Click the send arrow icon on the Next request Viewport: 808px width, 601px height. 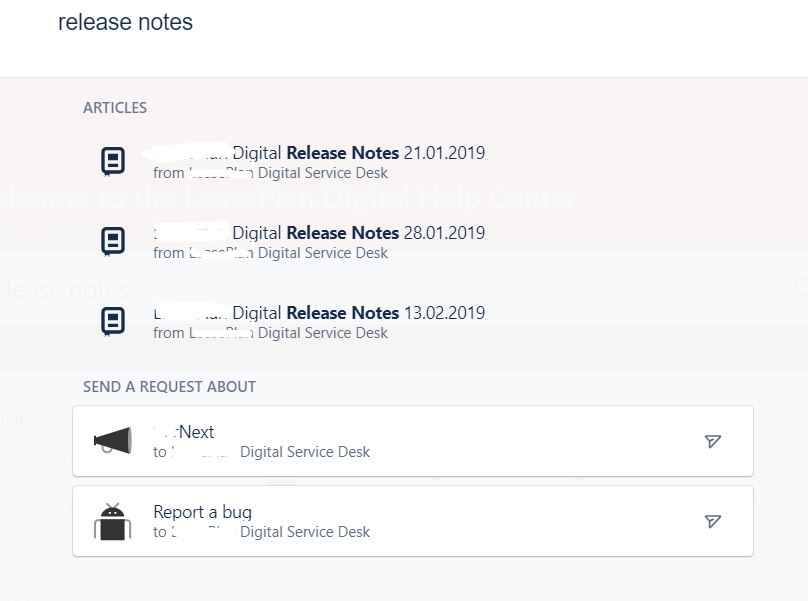[x=713, y=441]
